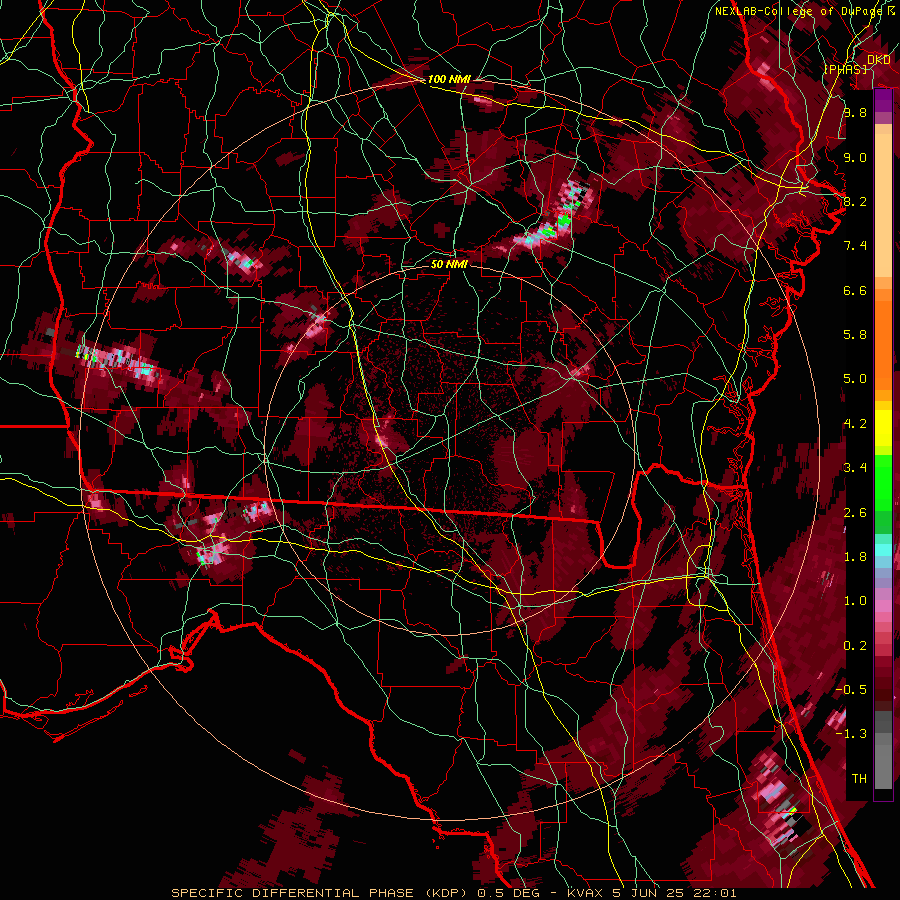Click the "TH" threshold label on the scale
The height and width of the screenshot is (900, 900).
859,779
